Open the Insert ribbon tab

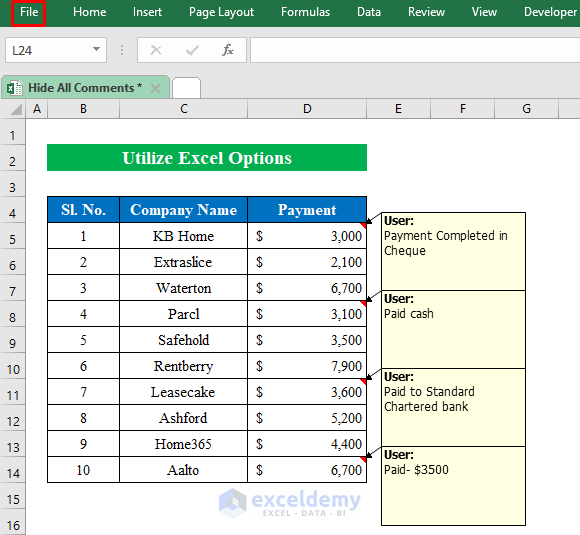pyautogui.click(x=147, y=12)
